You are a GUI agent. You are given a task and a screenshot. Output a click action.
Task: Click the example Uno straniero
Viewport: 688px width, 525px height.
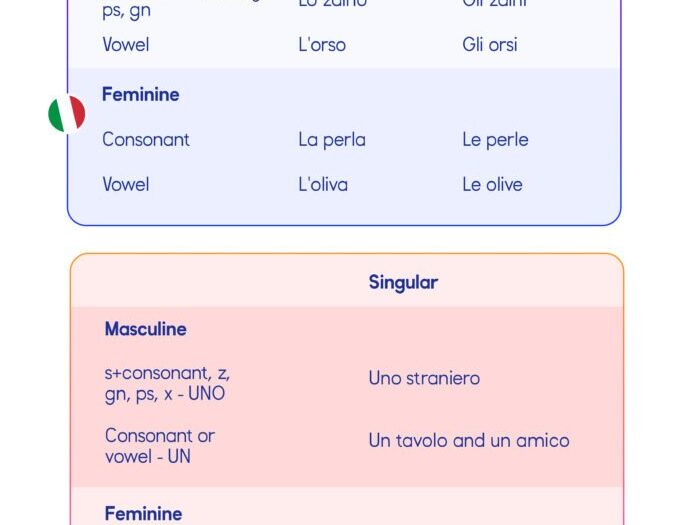(x=424, y=378)
